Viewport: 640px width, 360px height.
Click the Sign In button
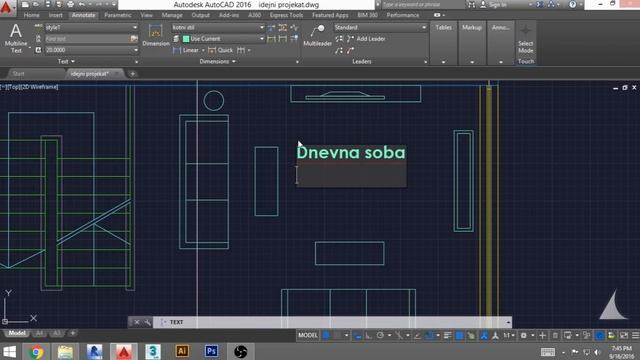point(495,4)
